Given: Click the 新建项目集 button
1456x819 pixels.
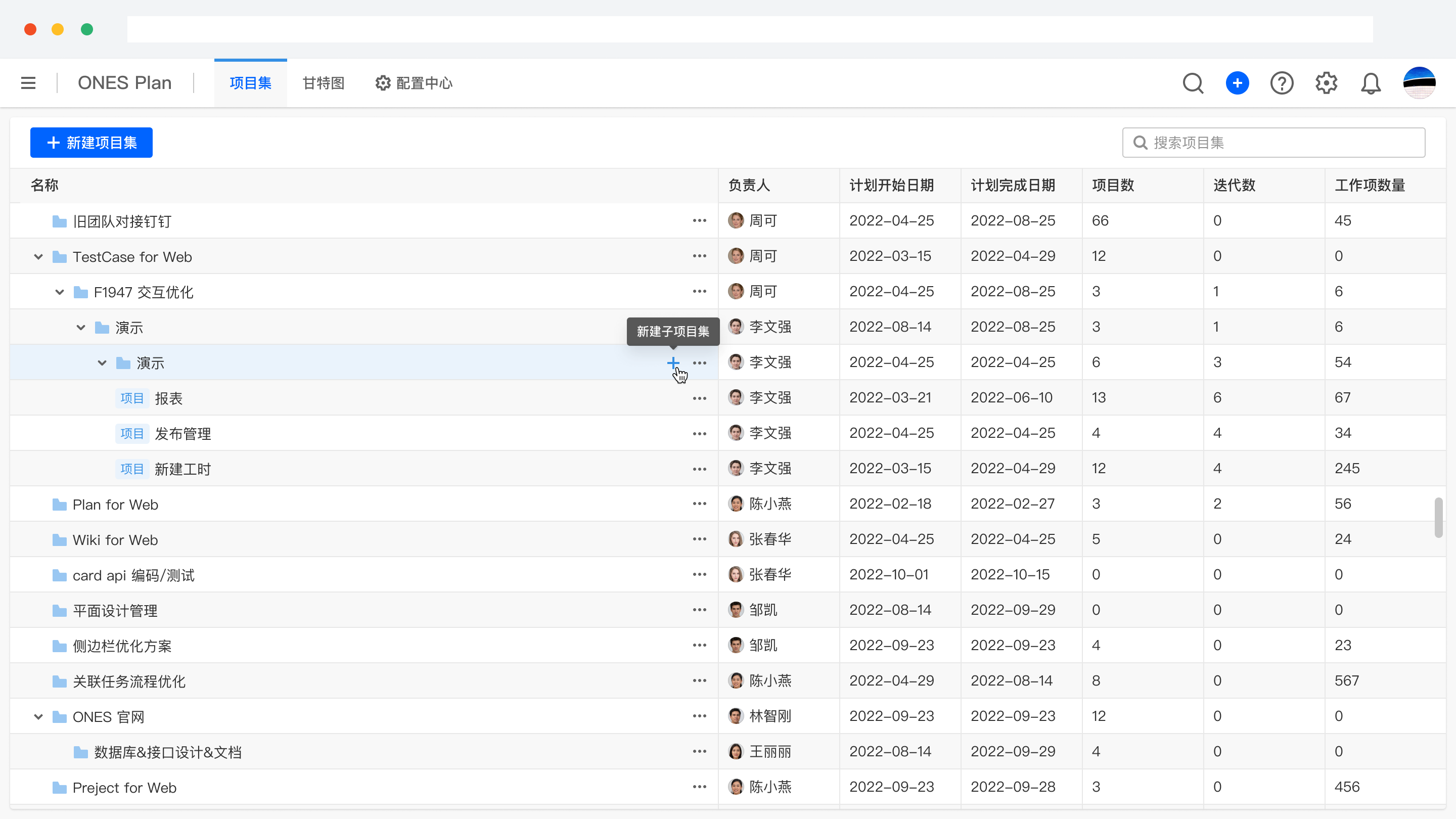Looking at the screenshot, I should [92, 143].
